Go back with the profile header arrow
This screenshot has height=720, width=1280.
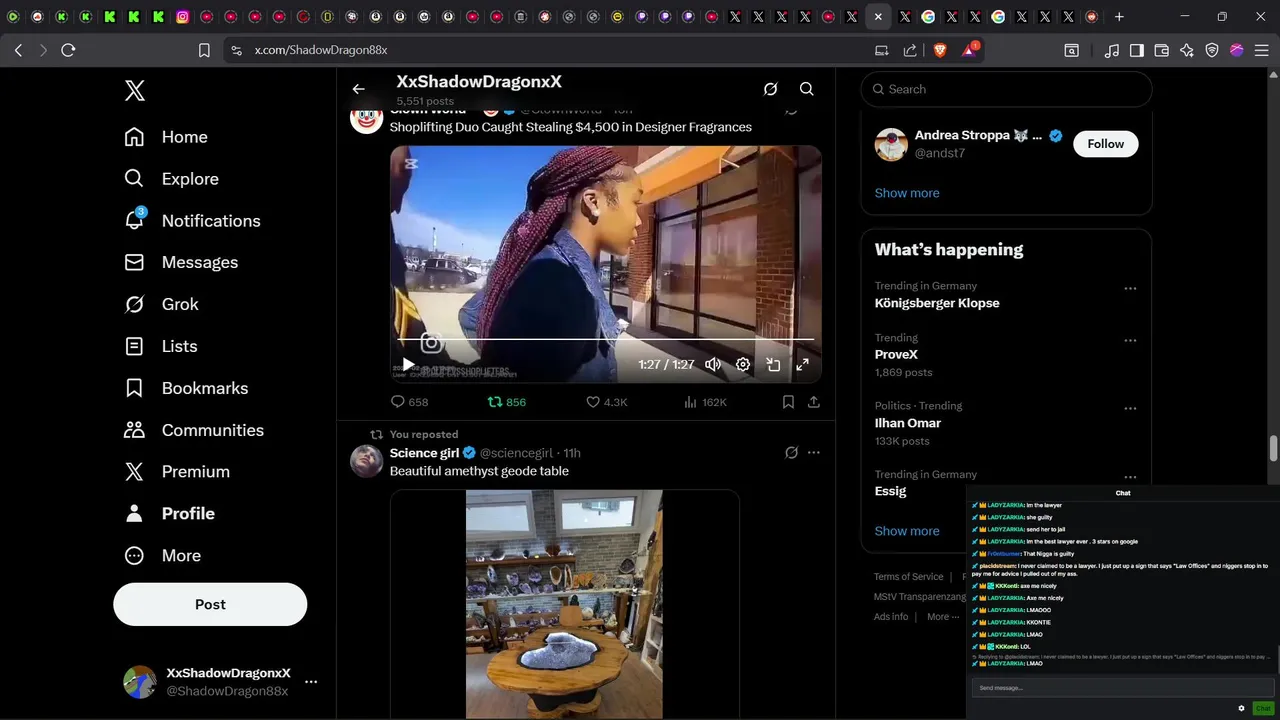point(359,89)
